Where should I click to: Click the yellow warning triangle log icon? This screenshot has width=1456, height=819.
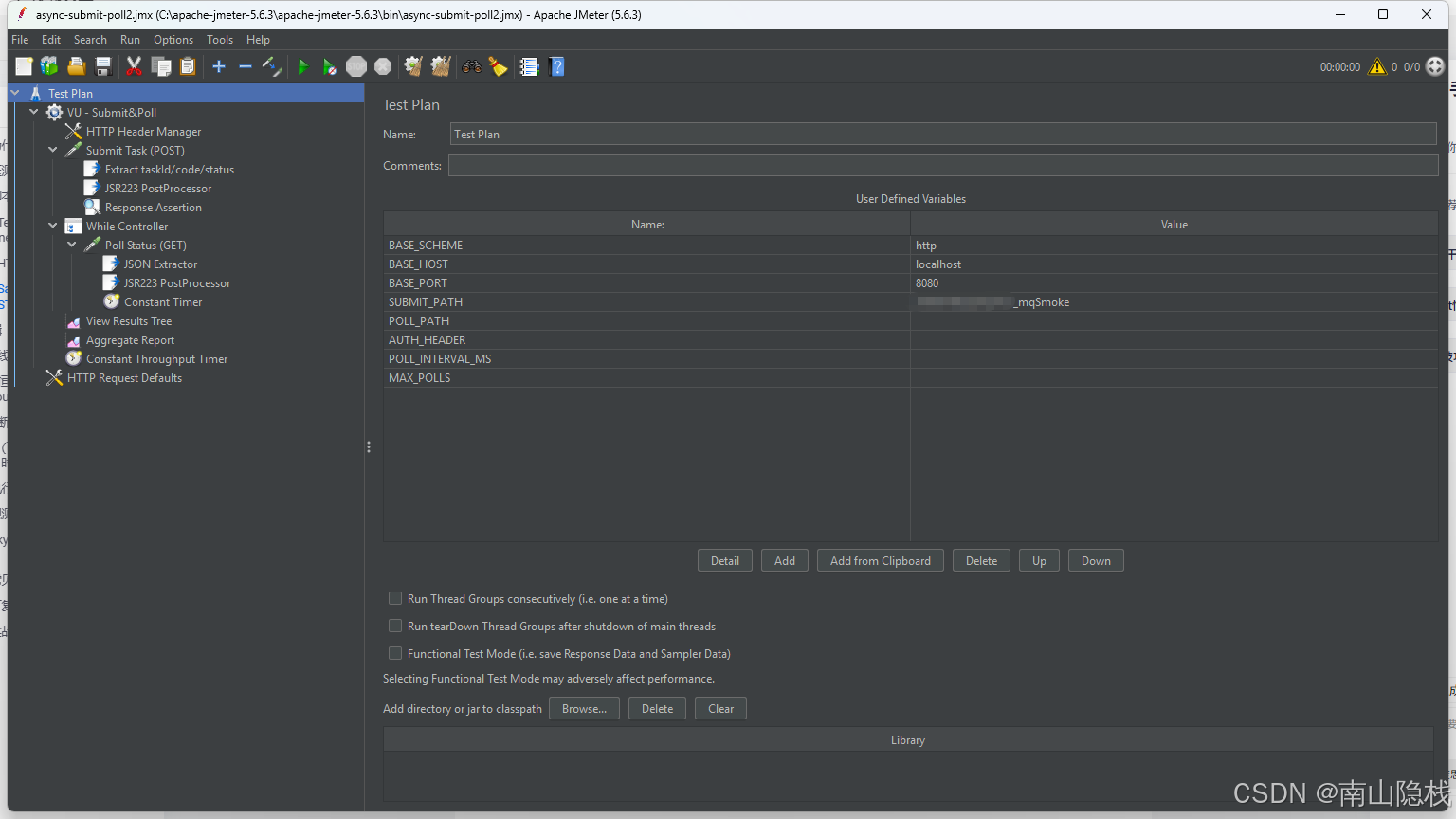[1377, 66]
